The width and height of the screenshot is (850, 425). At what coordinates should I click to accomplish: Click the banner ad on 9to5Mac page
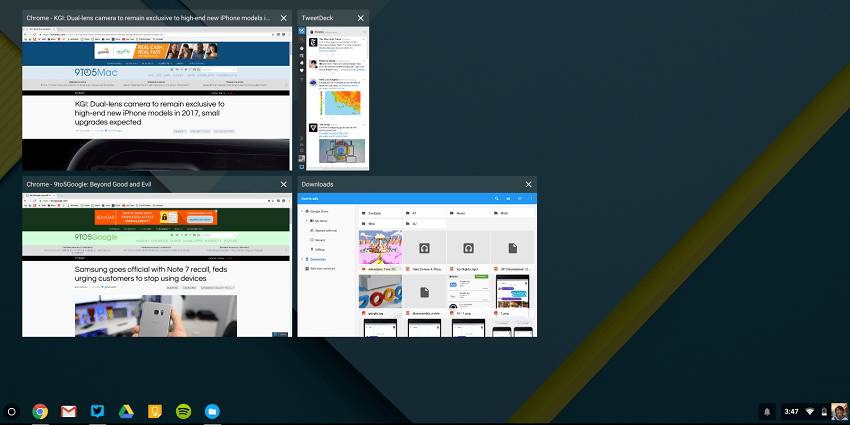pos(156,51)
